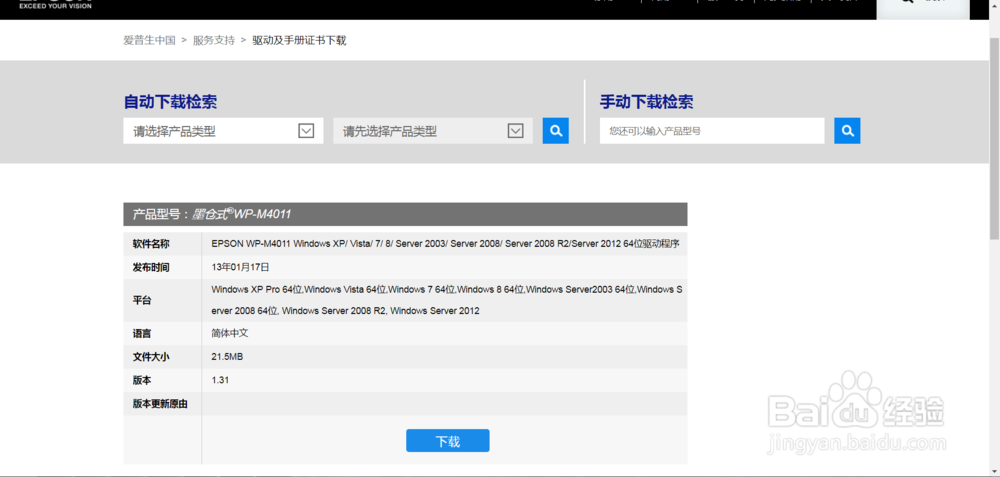Click the manual download search magnifier button
This screenshot has width=1000, height=477.
[x=847, y=131]
